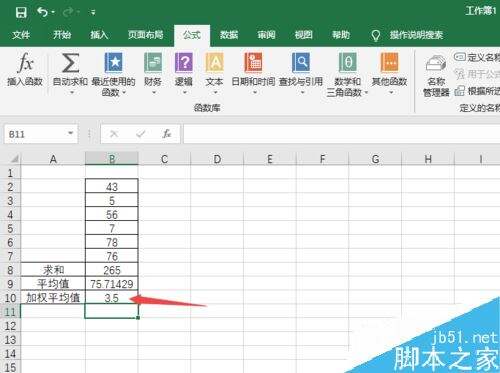Expand the 文本 dropdown arrow
This screenshot has width=500, height=373.
[215, 92]
